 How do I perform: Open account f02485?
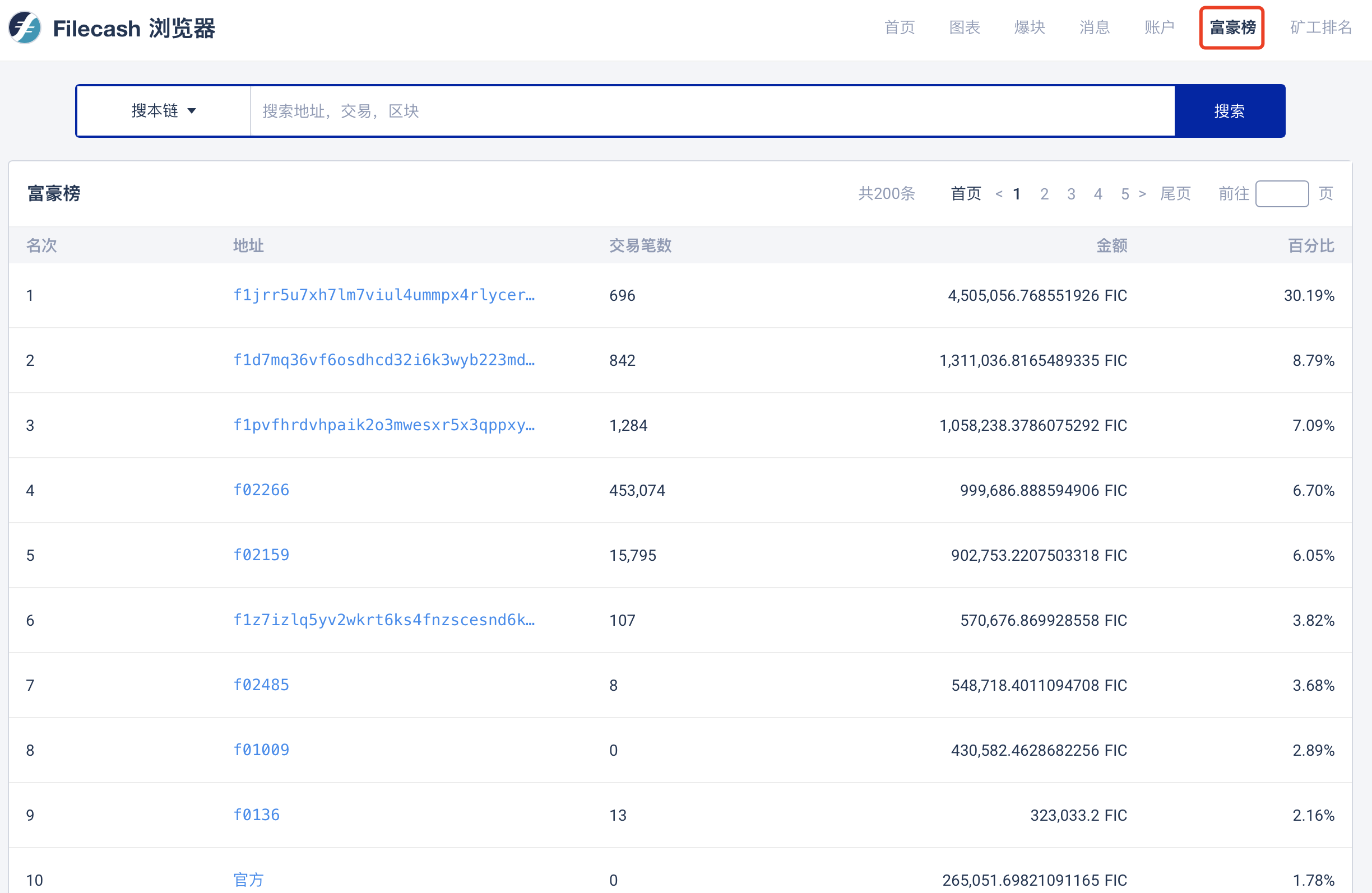tap(261, 685)
